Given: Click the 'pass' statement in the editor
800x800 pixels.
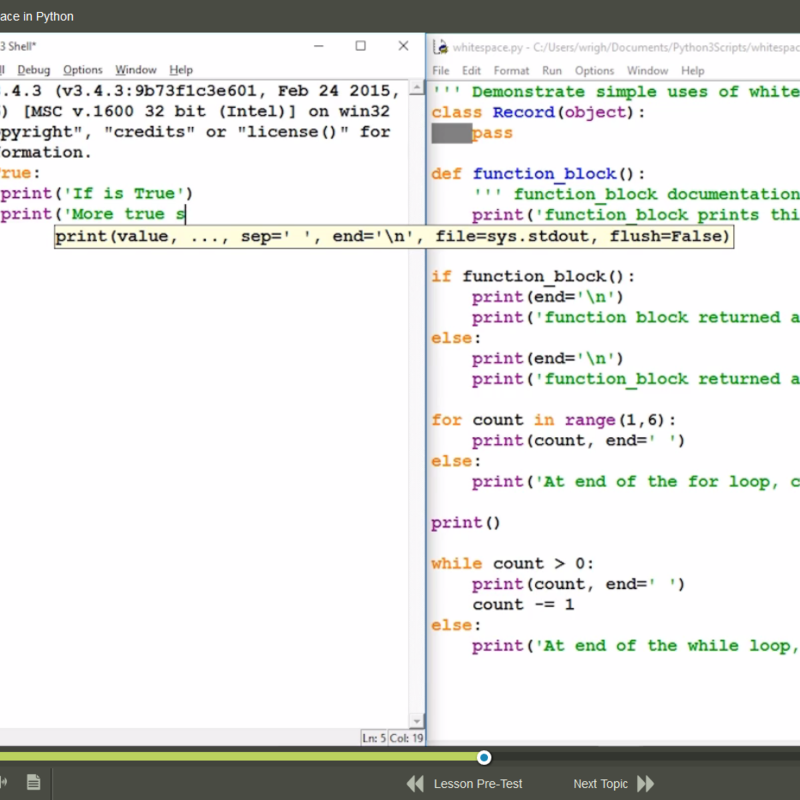Looking at the screenshot, I should coord(492,133).
